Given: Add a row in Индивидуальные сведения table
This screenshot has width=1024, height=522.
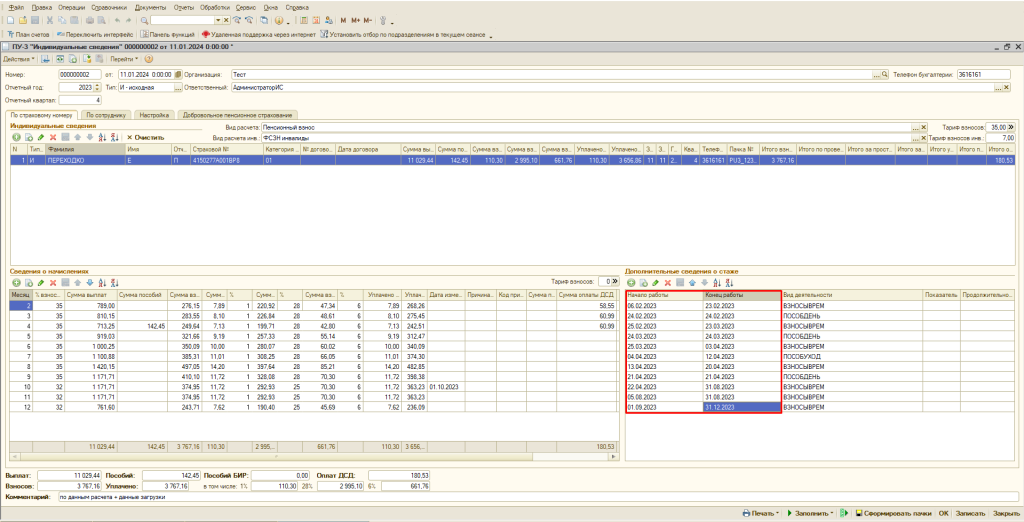Looking at the screenshot, I should pyautogui.click(x=16, y=137).
